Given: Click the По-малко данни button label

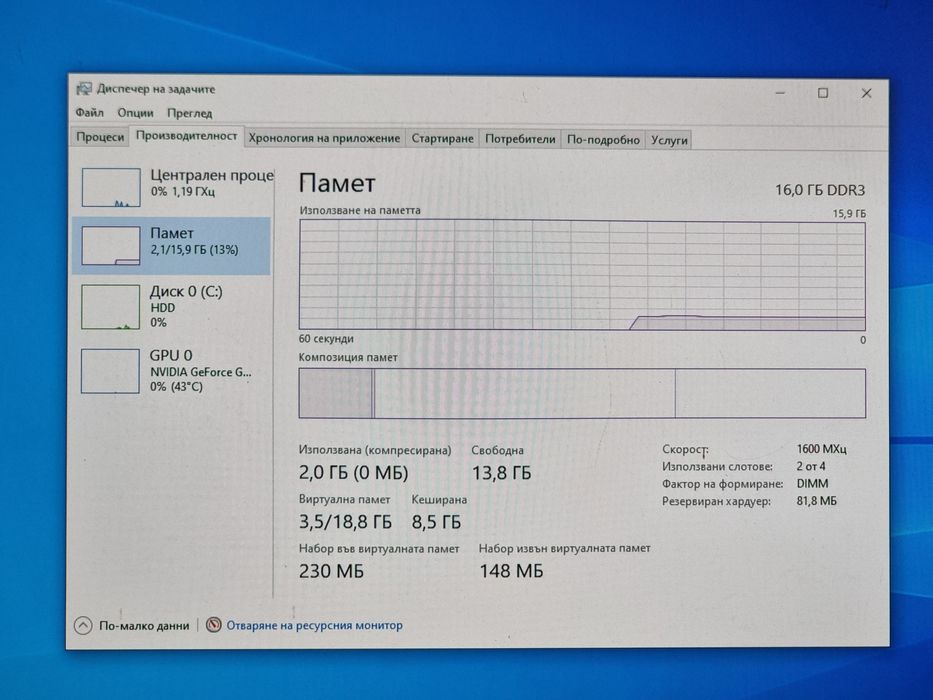Looking at the screenshot, I should pyautogui.click(x=144, y=626).
